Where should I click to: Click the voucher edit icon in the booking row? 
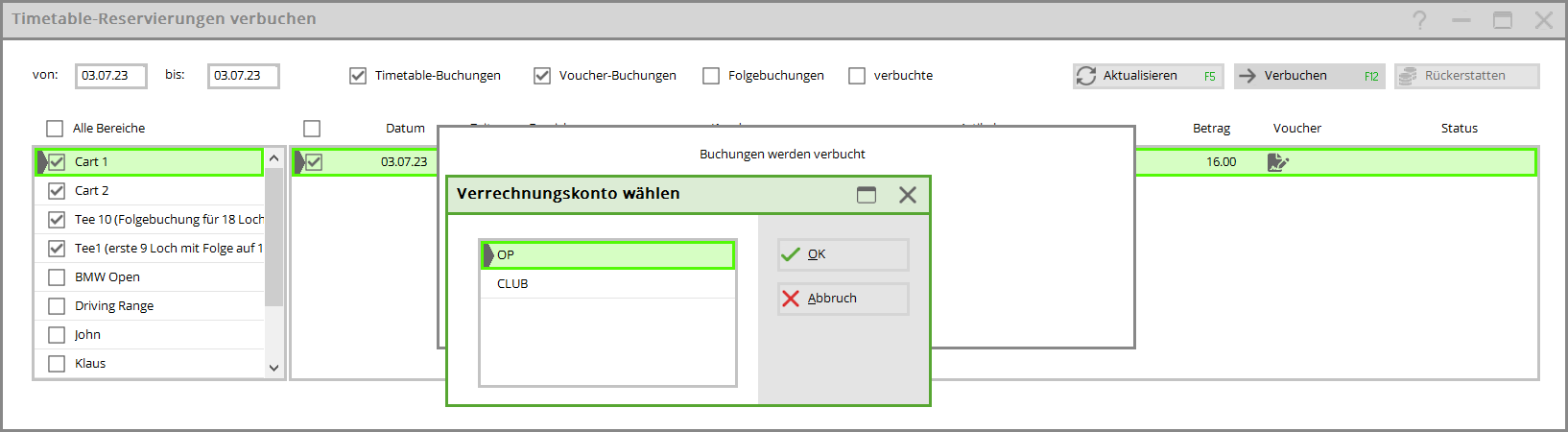[x=1277, y=162]
